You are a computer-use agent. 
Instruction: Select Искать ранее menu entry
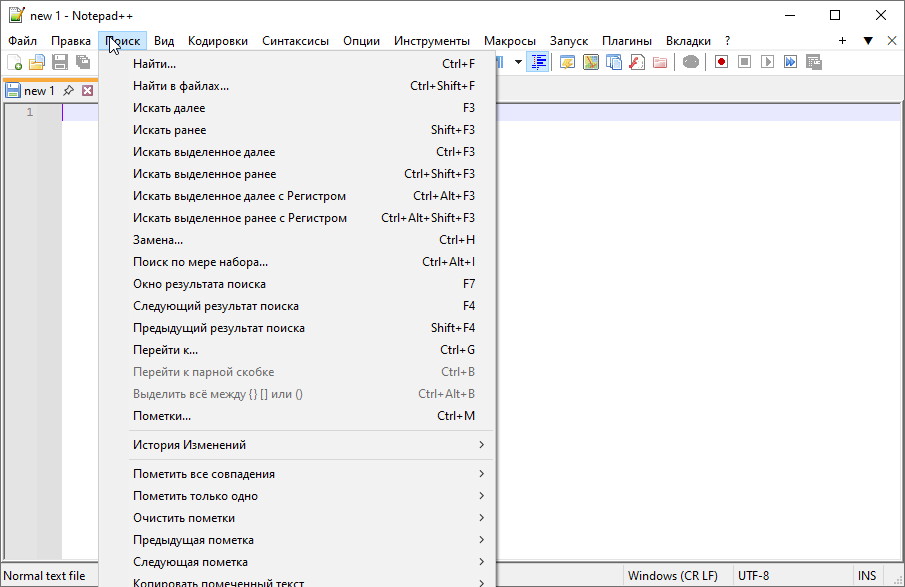point(297,130)
